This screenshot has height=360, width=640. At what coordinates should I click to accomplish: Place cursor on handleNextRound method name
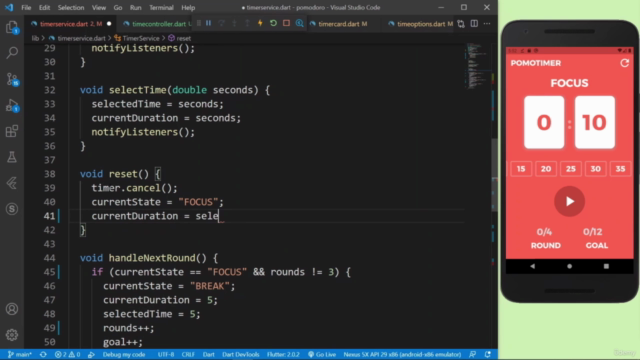pyautogui.click(x=152, y=258)
